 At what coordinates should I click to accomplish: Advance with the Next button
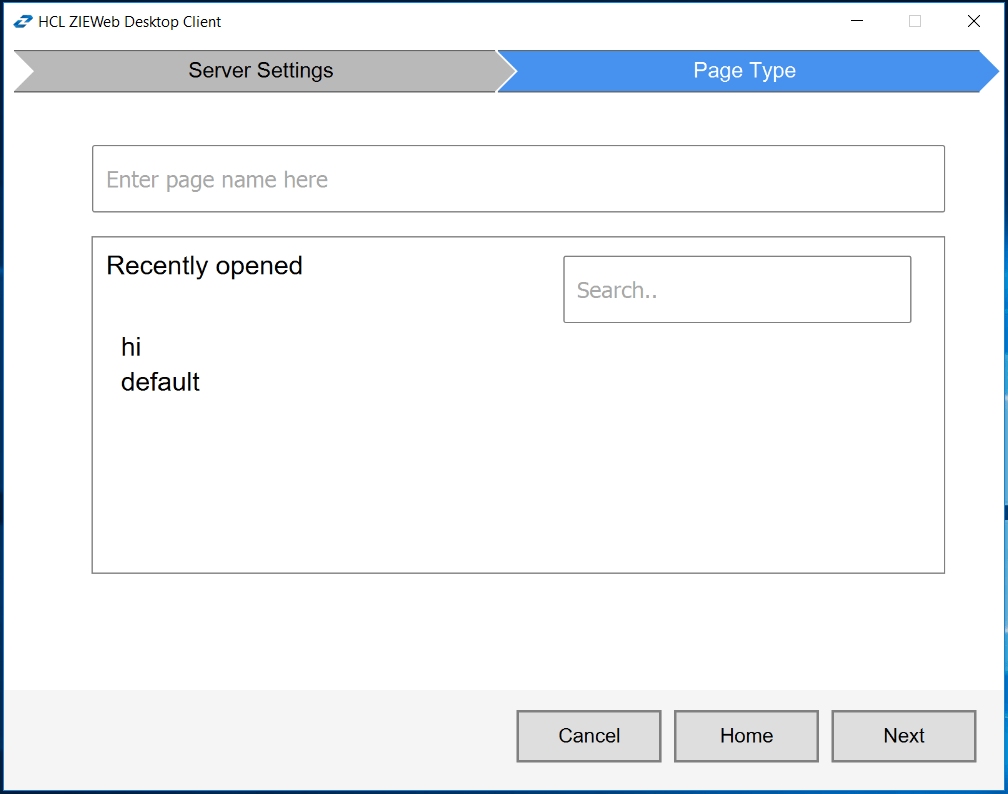(x=903, y=736)
